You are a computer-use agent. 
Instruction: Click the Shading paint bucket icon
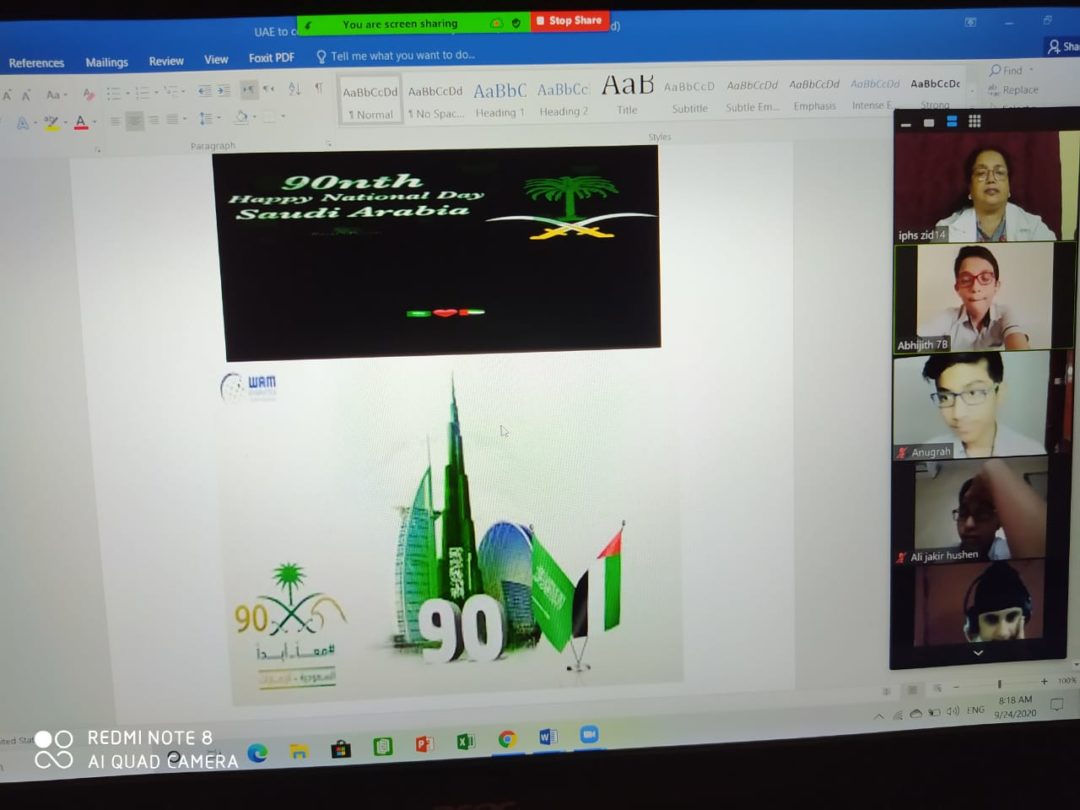pos(241,118)
